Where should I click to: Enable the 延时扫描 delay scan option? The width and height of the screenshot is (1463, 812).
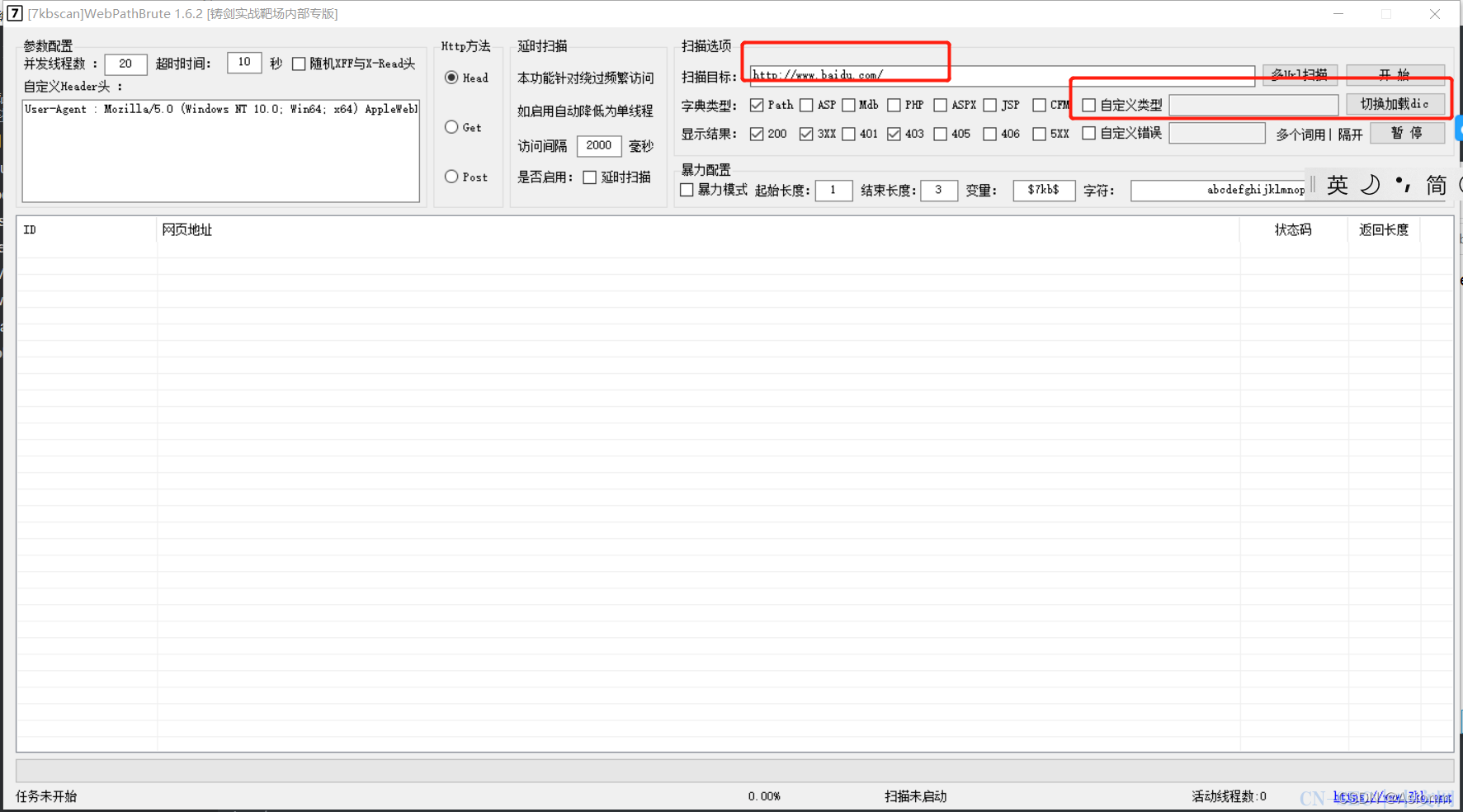[x=589, y=177]
